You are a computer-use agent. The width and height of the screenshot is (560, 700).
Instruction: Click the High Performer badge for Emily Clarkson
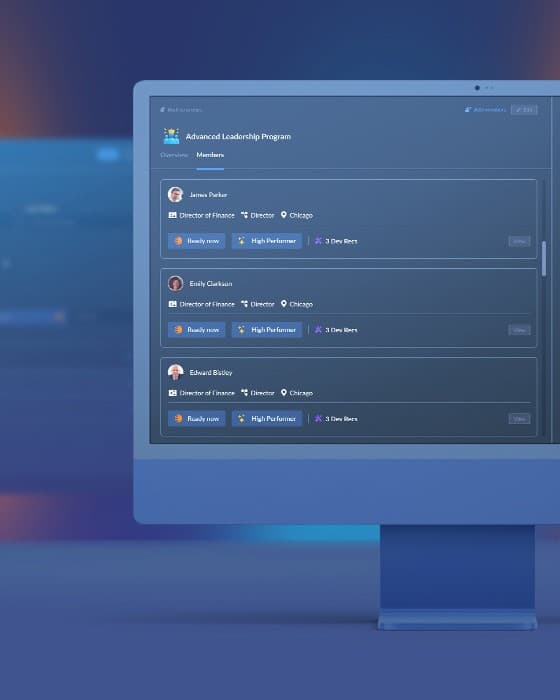tap(267, 330)
